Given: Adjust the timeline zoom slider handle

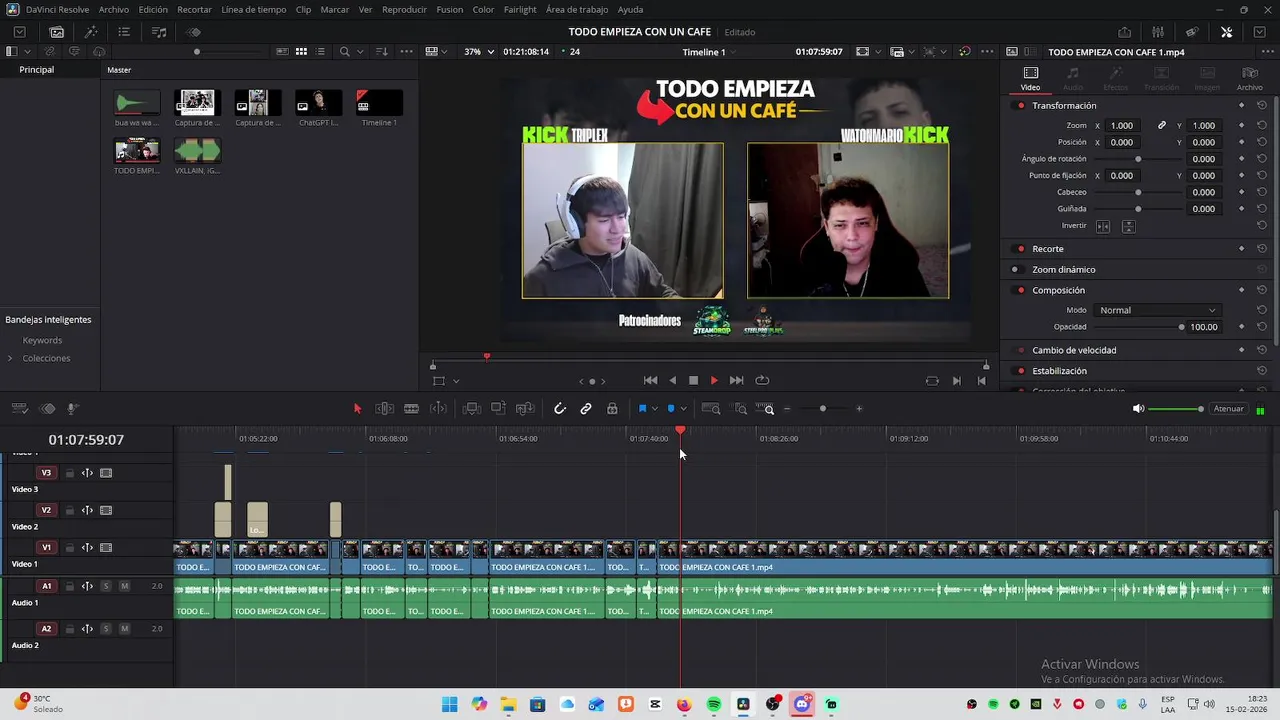Looking at the screenshot, I should coord(823,408).
